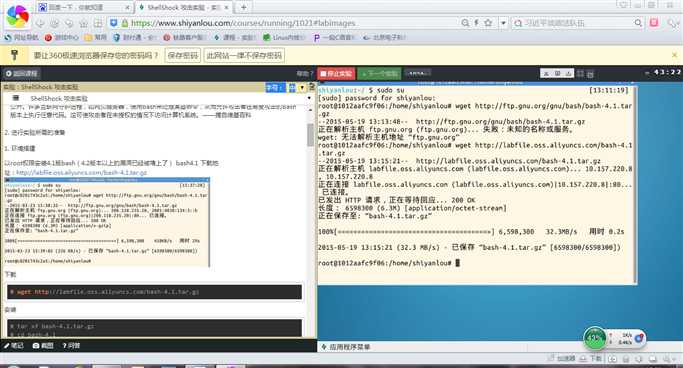Click the terminal prompt cursor line
This screenshot has width=683, height=368.
pyautogui.click(x=389, y=263)
